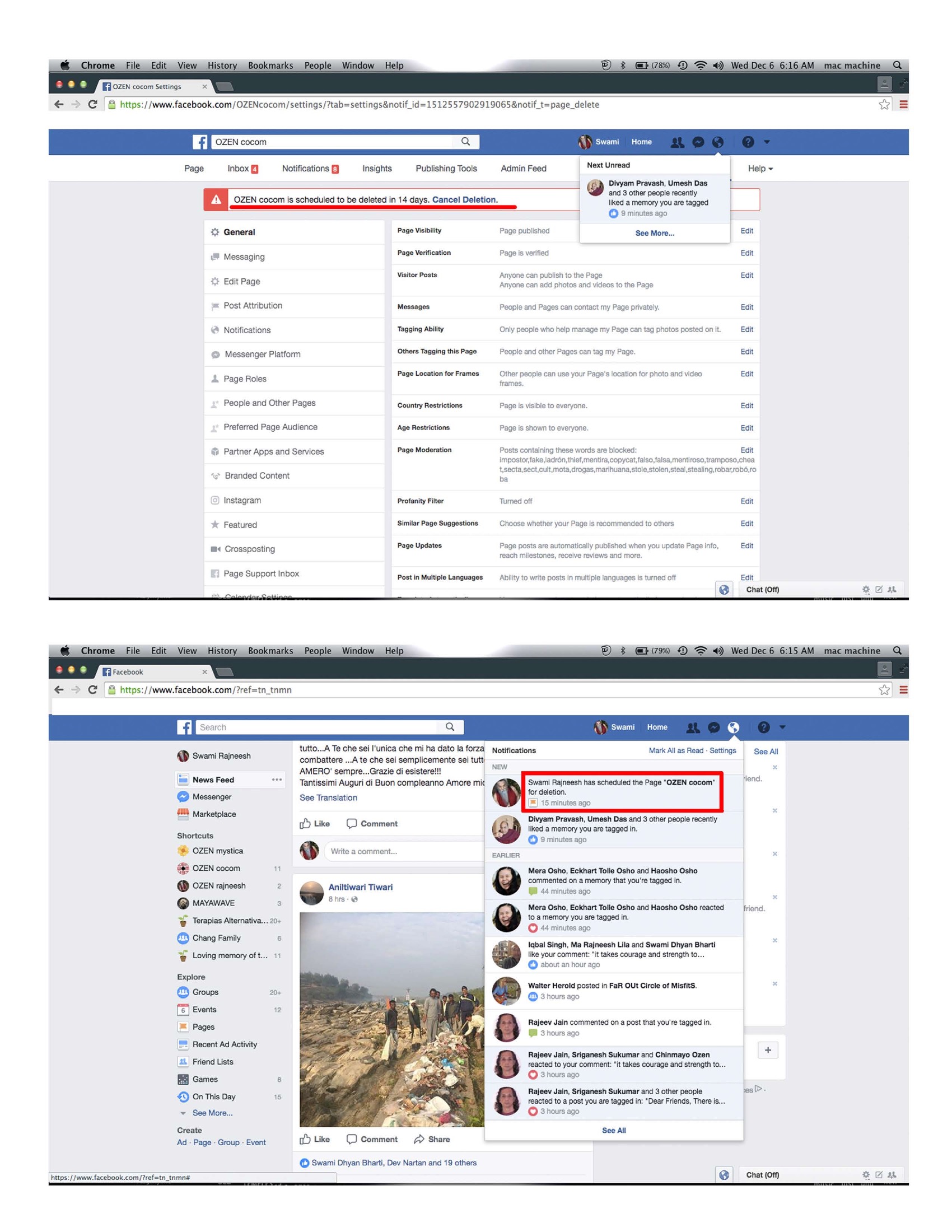Open Notifications tab on OZEN cocom page

click(310, 169)
